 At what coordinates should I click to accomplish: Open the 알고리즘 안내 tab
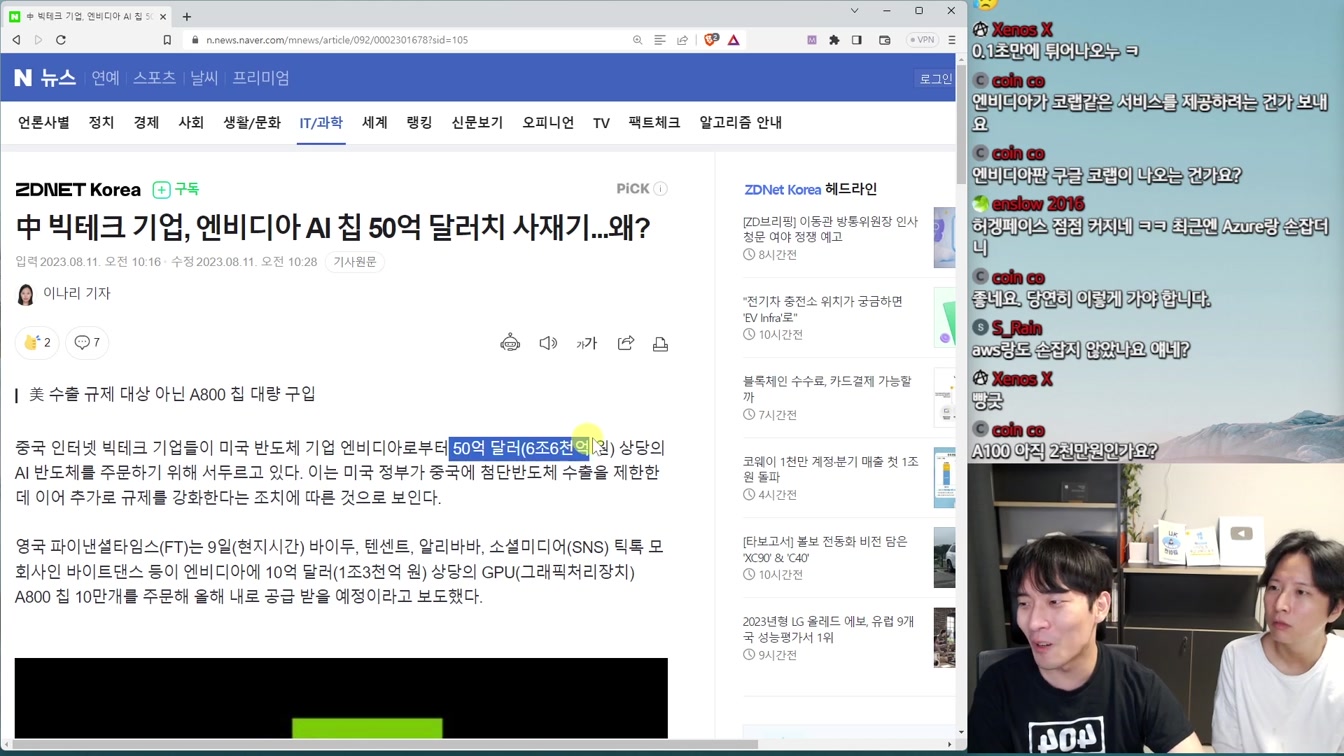click(740, 122)
